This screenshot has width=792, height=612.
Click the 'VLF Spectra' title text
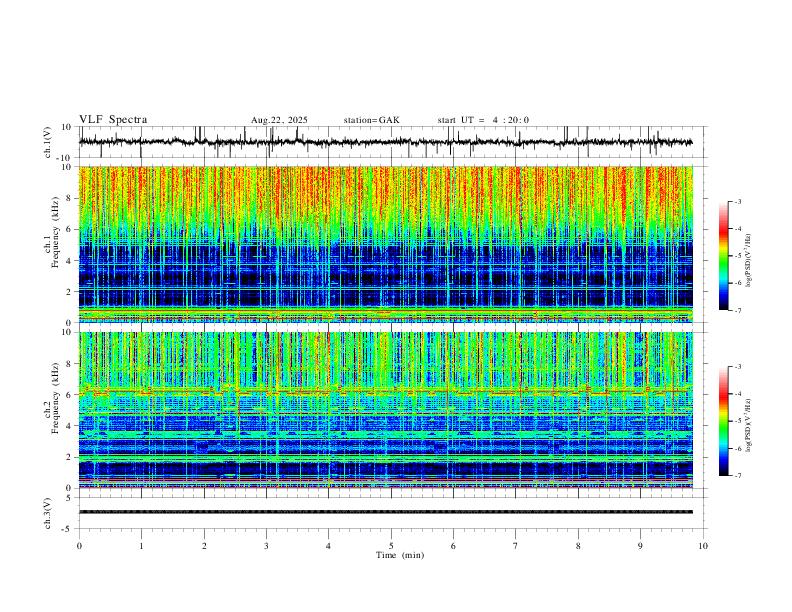point(113,120)
